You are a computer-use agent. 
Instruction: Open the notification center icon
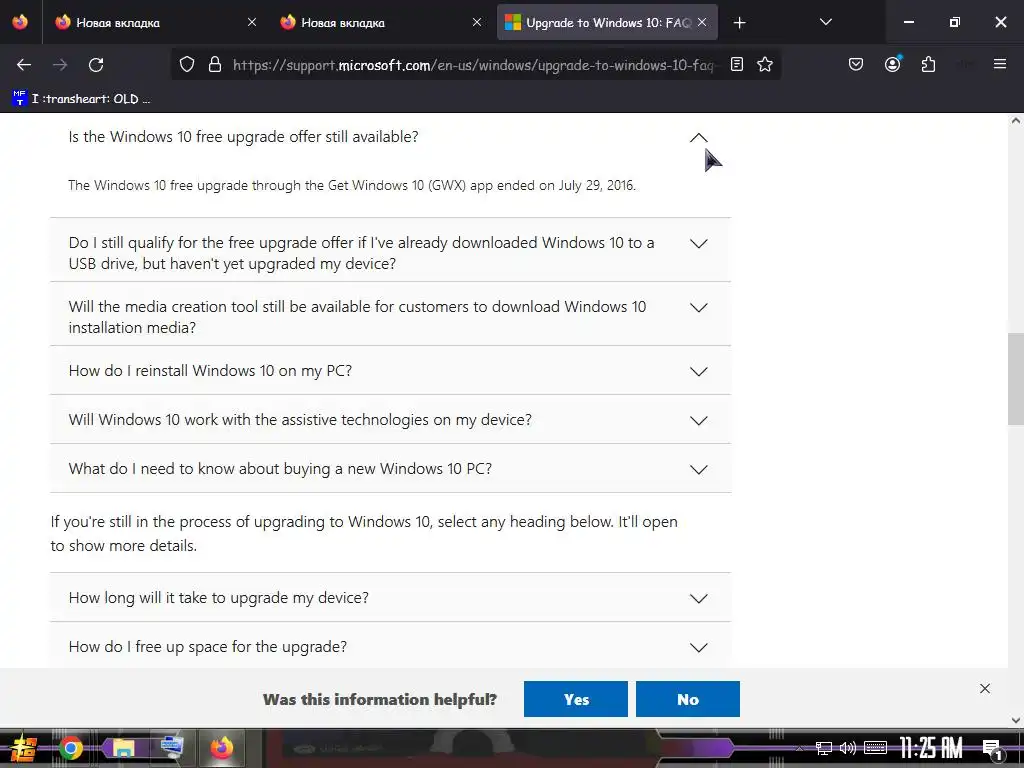tap(993, 749)
